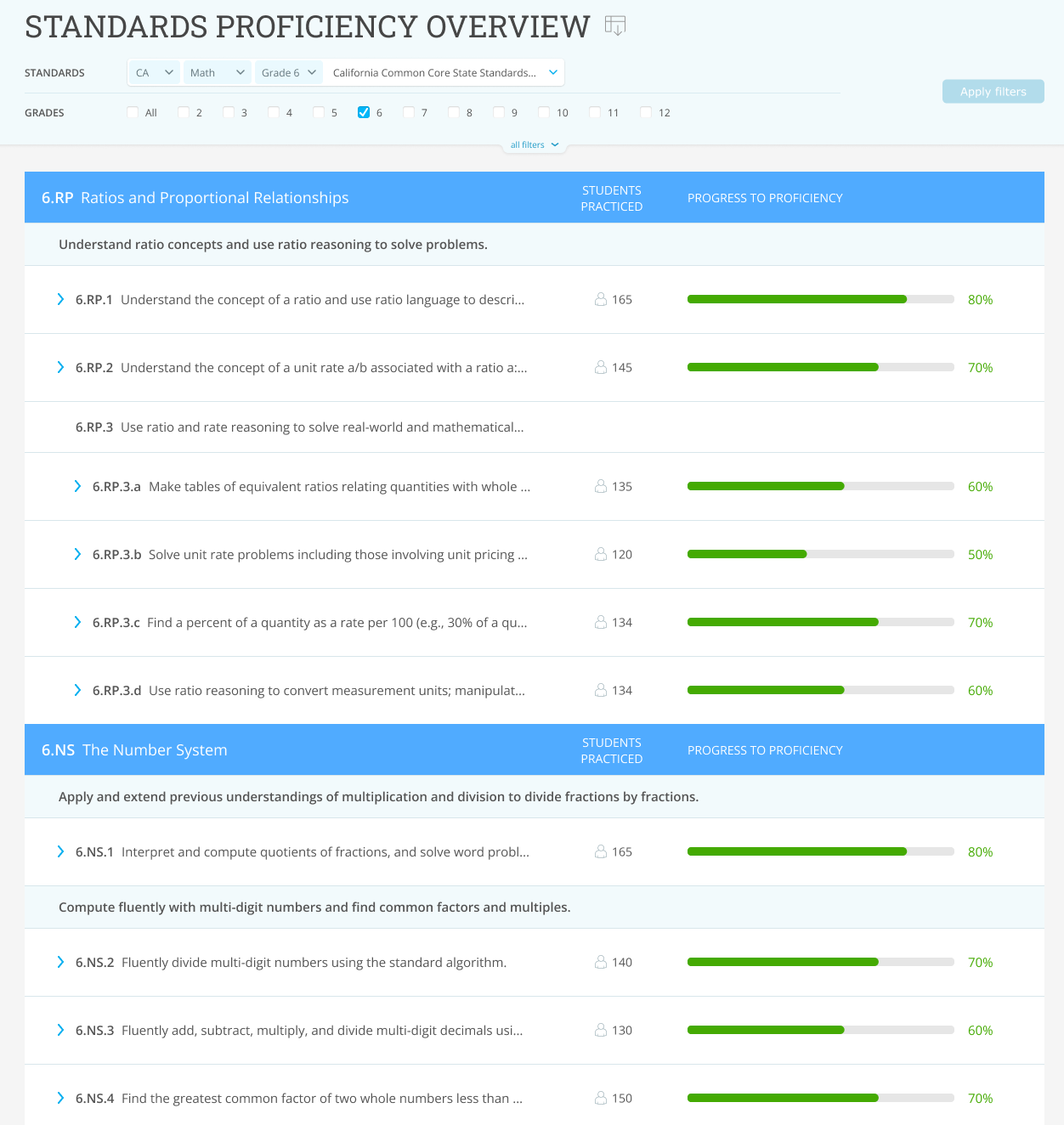Click the Understand ratio concepts cluster heading
The width and height of the screenshot is (1064, 1125).
[273, 245]
